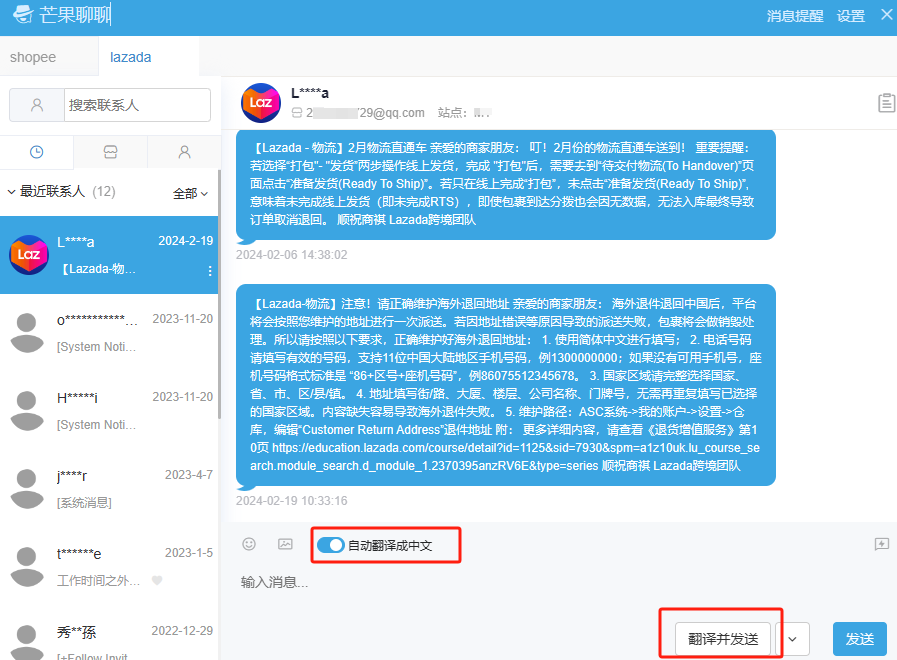Switch to the shop list icon tab
897x660 pixels.
point(110,152)
